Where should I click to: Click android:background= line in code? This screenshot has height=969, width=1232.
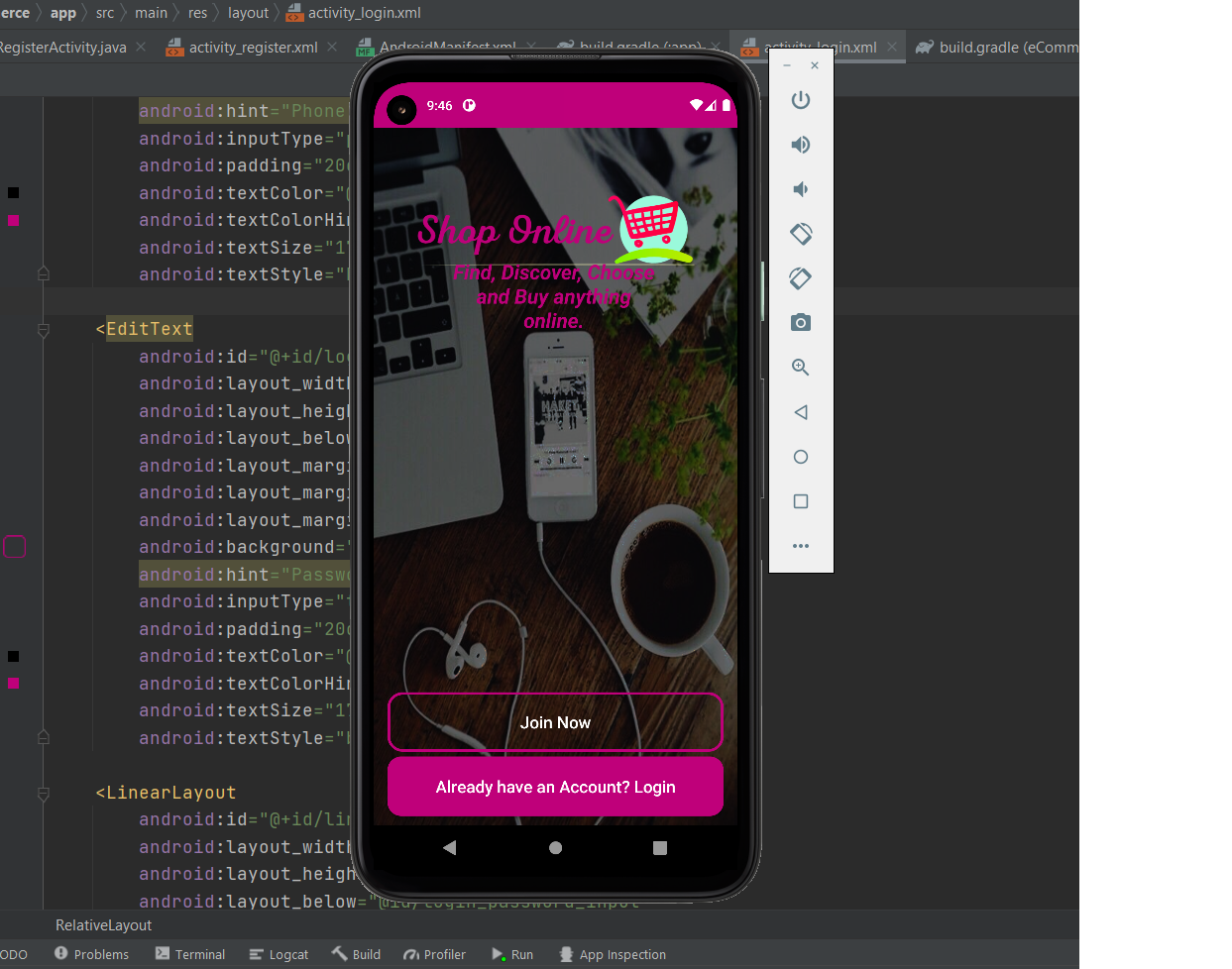click(245, 547)
